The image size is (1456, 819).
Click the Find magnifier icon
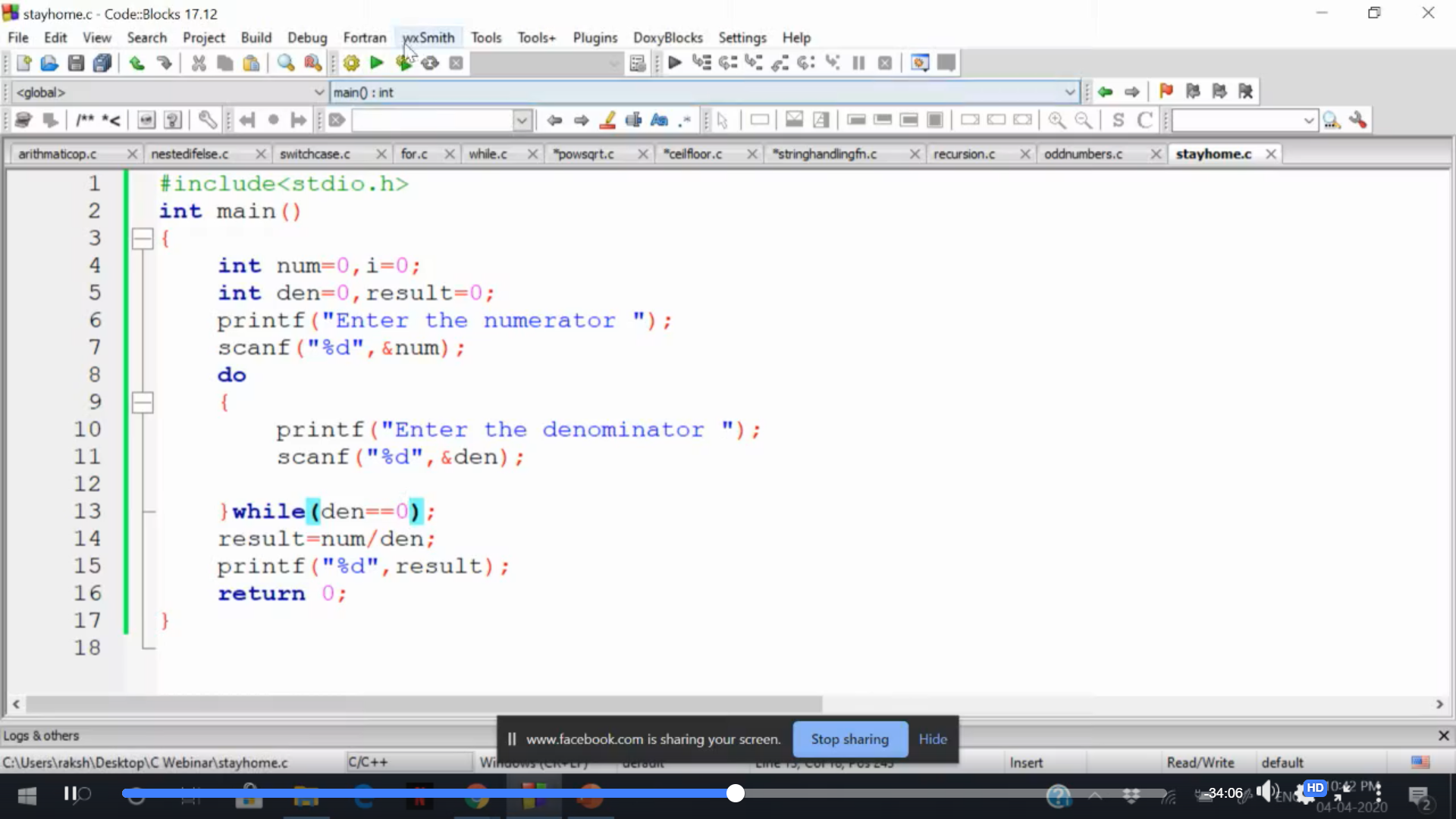coord(285,63)
